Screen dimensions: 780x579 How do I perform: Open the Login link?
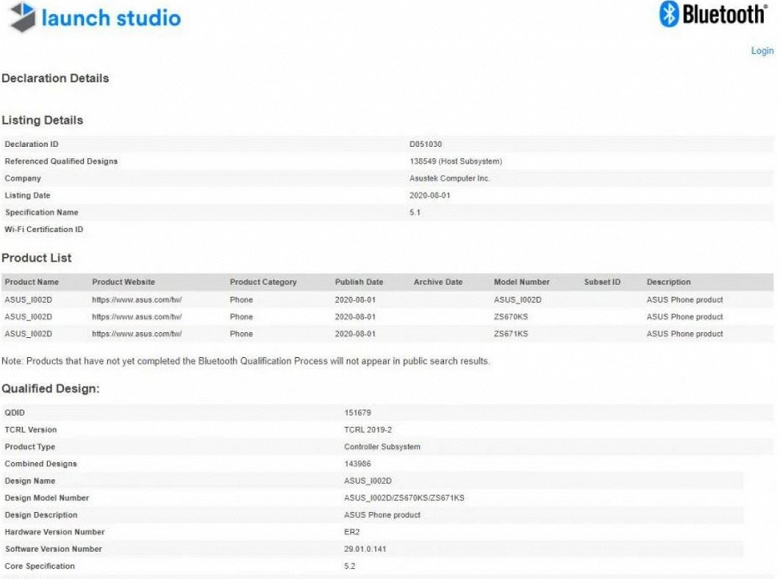762,51
